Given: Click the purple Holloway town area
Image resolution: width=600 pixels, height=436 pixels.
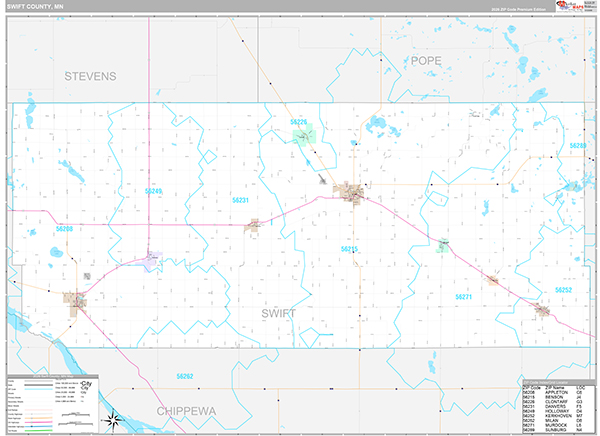Looking at the screenshot, I should 149,262.
